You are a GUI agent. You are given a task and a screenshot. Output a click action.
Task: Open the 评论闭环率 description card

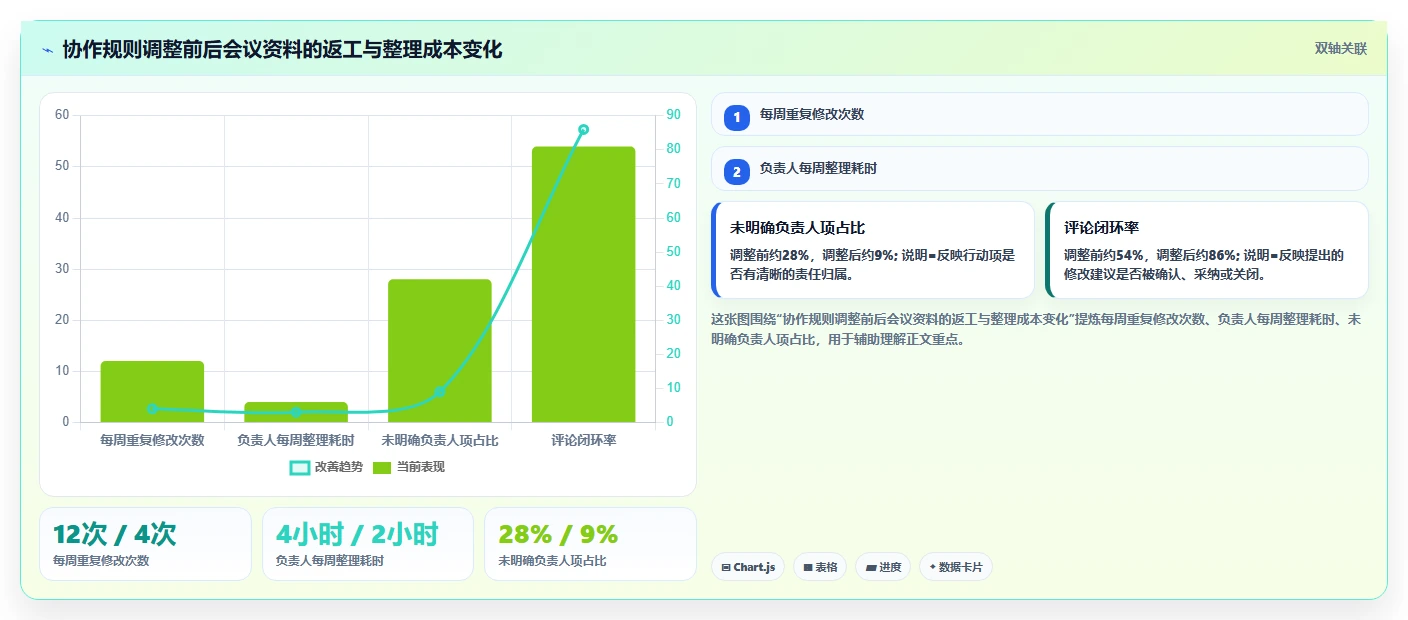coord(1206,250)
